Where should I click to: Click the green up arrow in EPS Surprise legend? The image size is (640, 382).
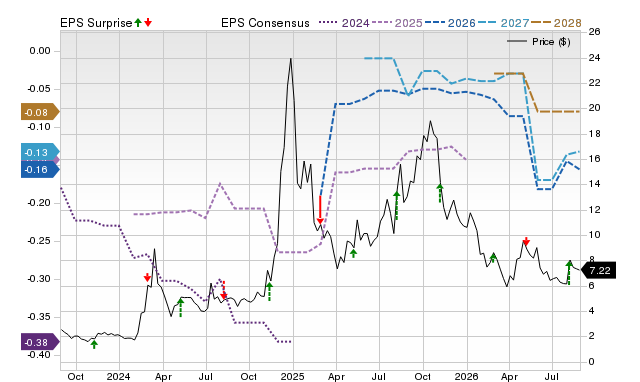[x=138, y=22]
